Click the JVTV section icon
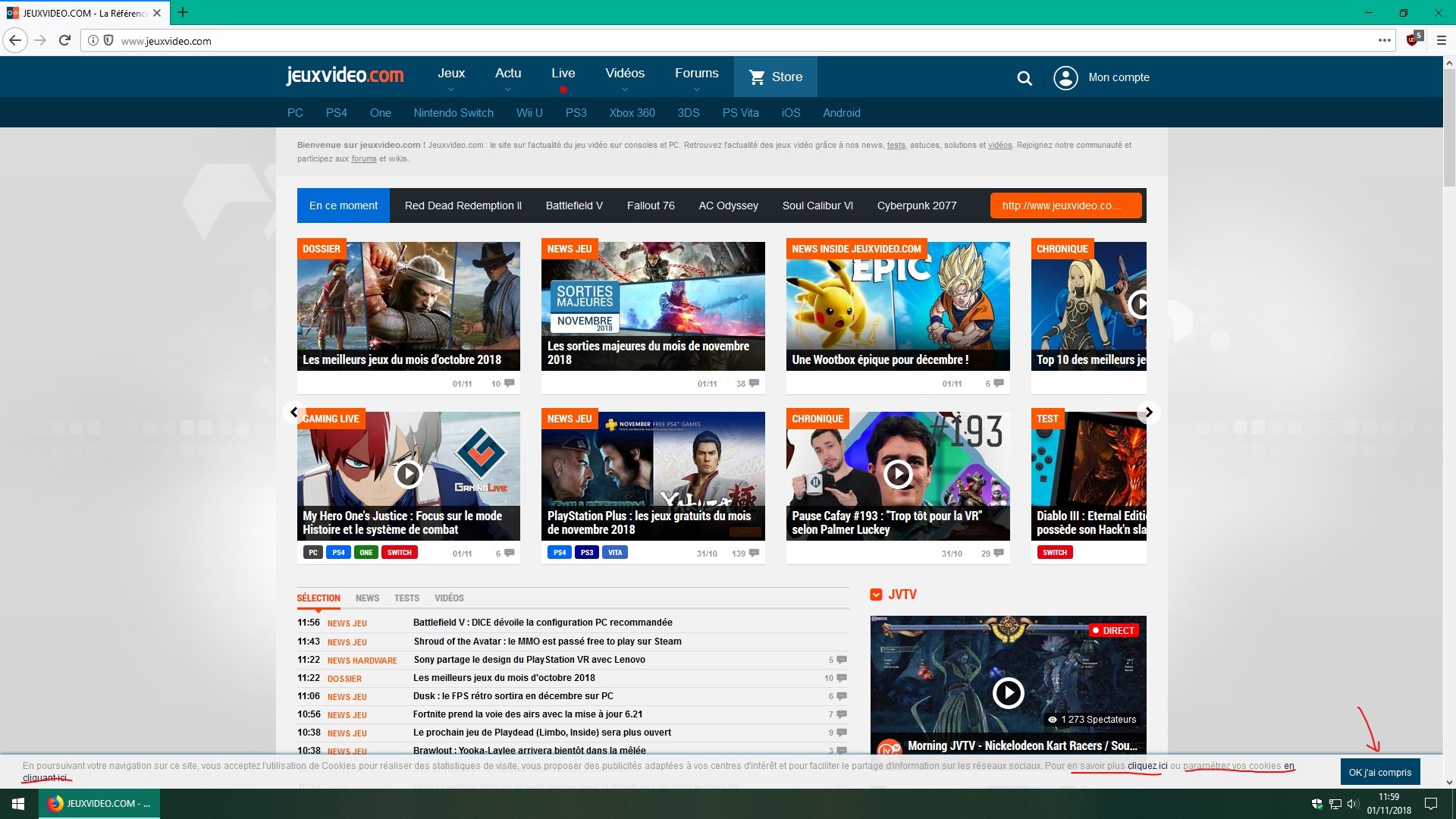1456x819 pixels. [877, 595]
